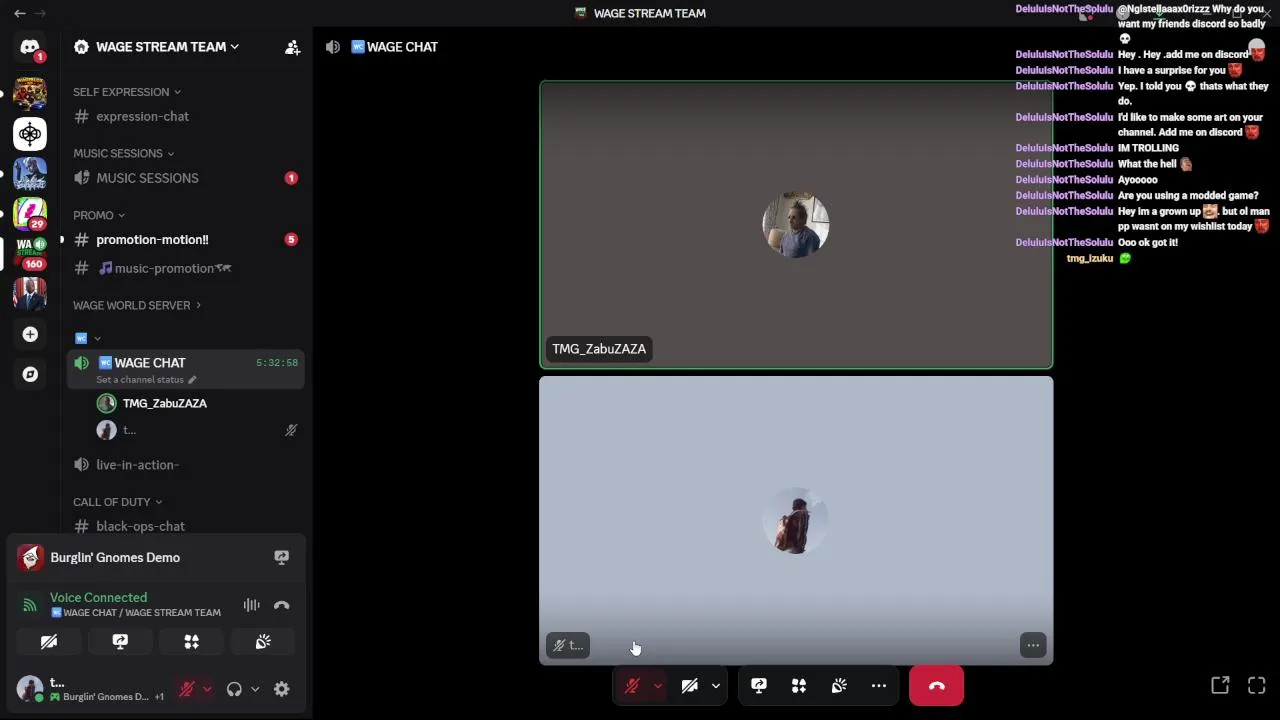The width and height of the screenshot is (1280, 720).
Task: Open Discover servers compass icon
Action: click(30, 374)
